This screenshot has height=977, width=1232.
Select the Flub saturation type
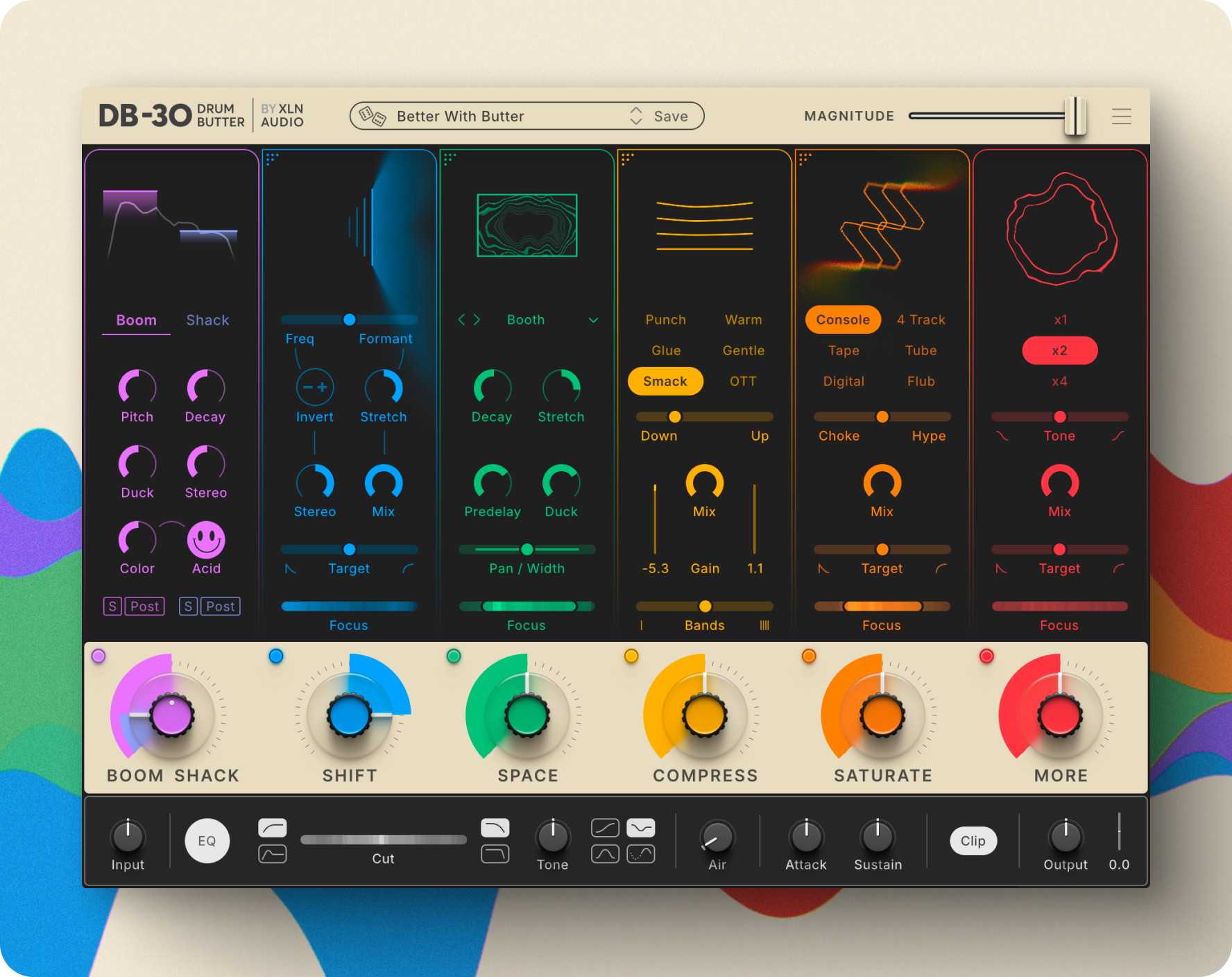pos(921,381)
